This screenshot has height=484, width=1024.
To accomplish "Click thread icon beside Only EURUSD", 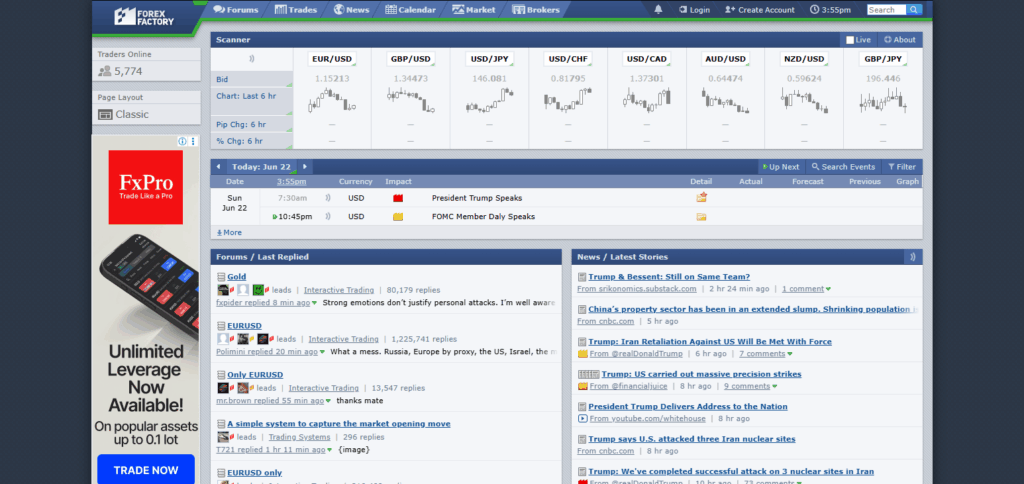I will pos(221,375).
